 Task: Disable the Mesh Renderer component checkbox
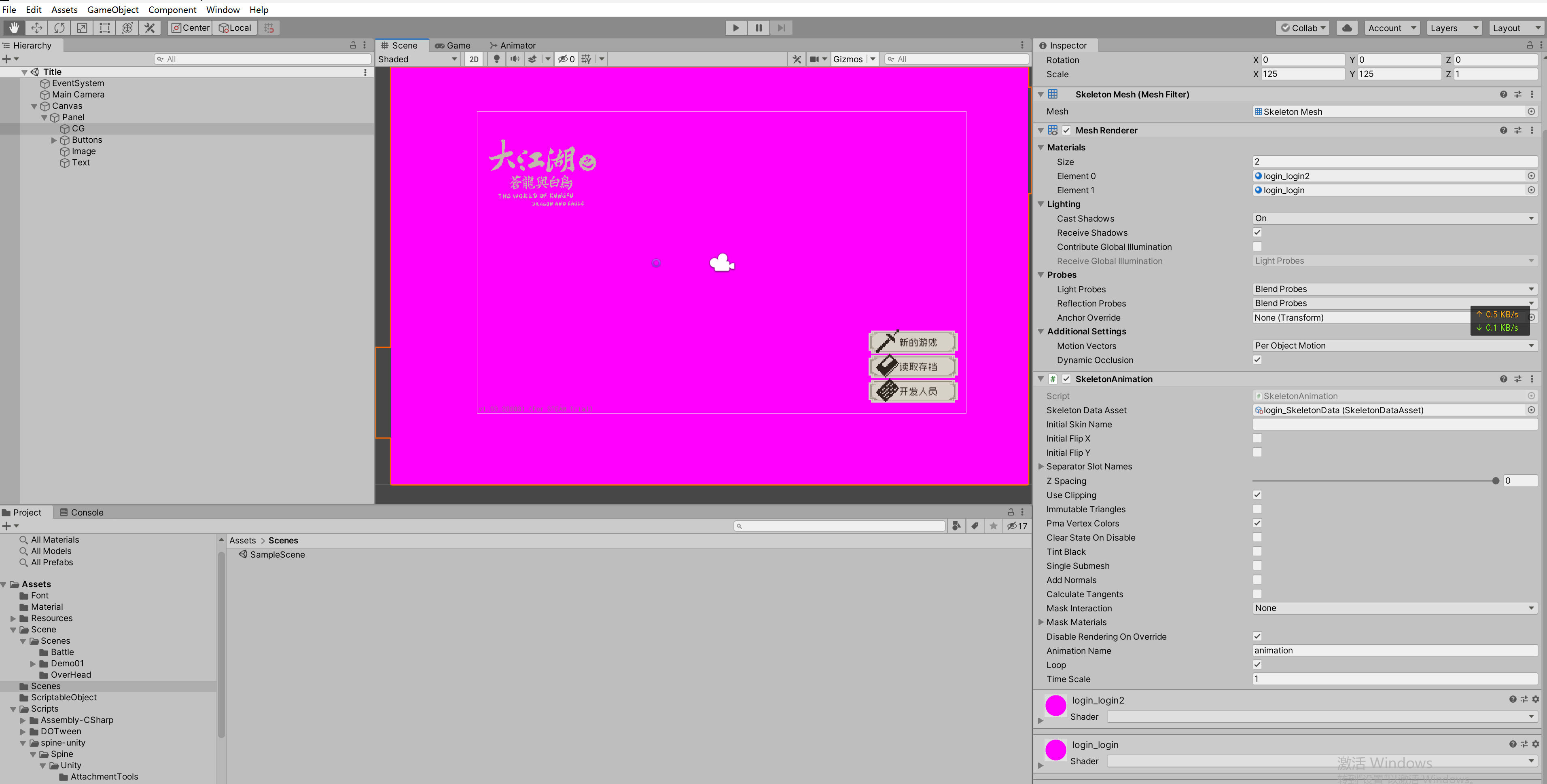click(1066, 130)
